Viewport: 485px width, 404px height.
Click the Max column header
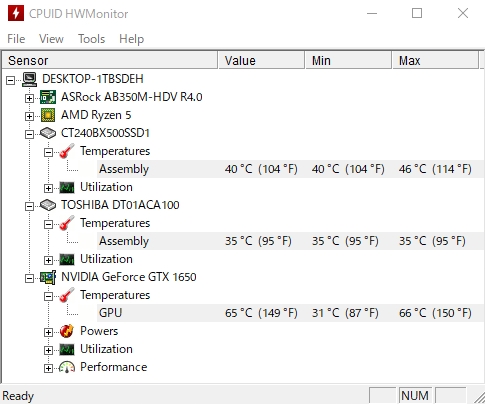click(x=435, y=60)
